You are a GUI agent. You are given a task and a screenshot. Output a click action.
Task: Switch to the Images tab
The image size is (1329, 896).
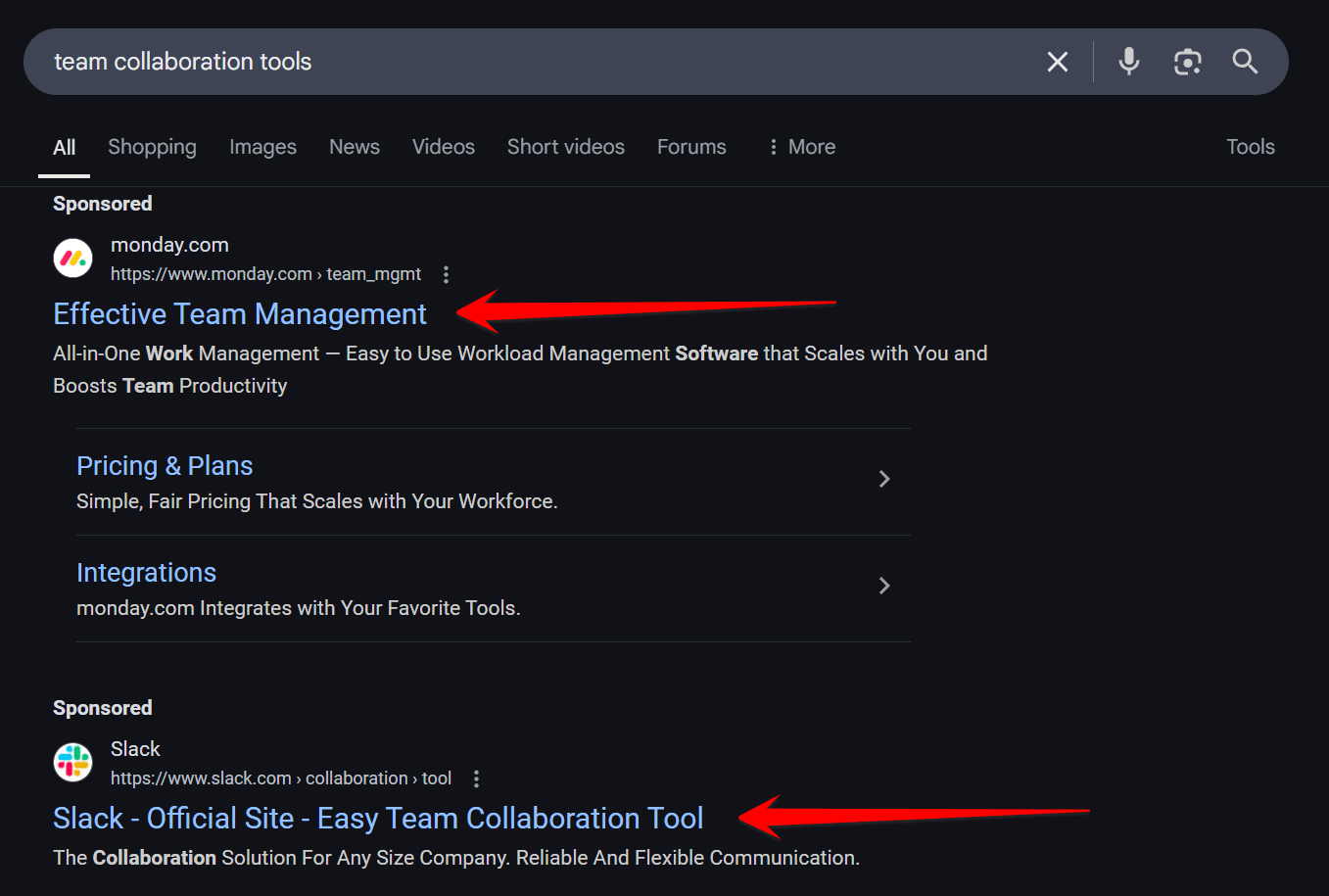pos(262,147)
